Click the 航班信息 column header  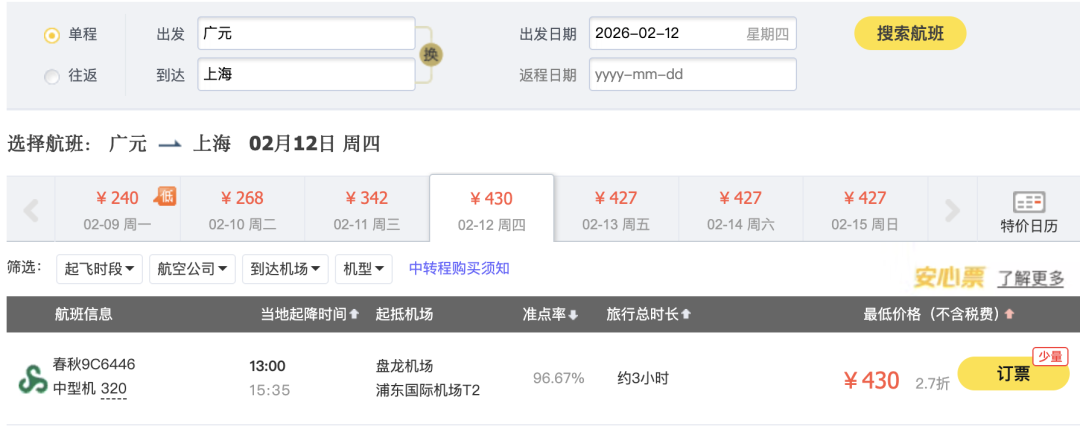click(84, 314)
